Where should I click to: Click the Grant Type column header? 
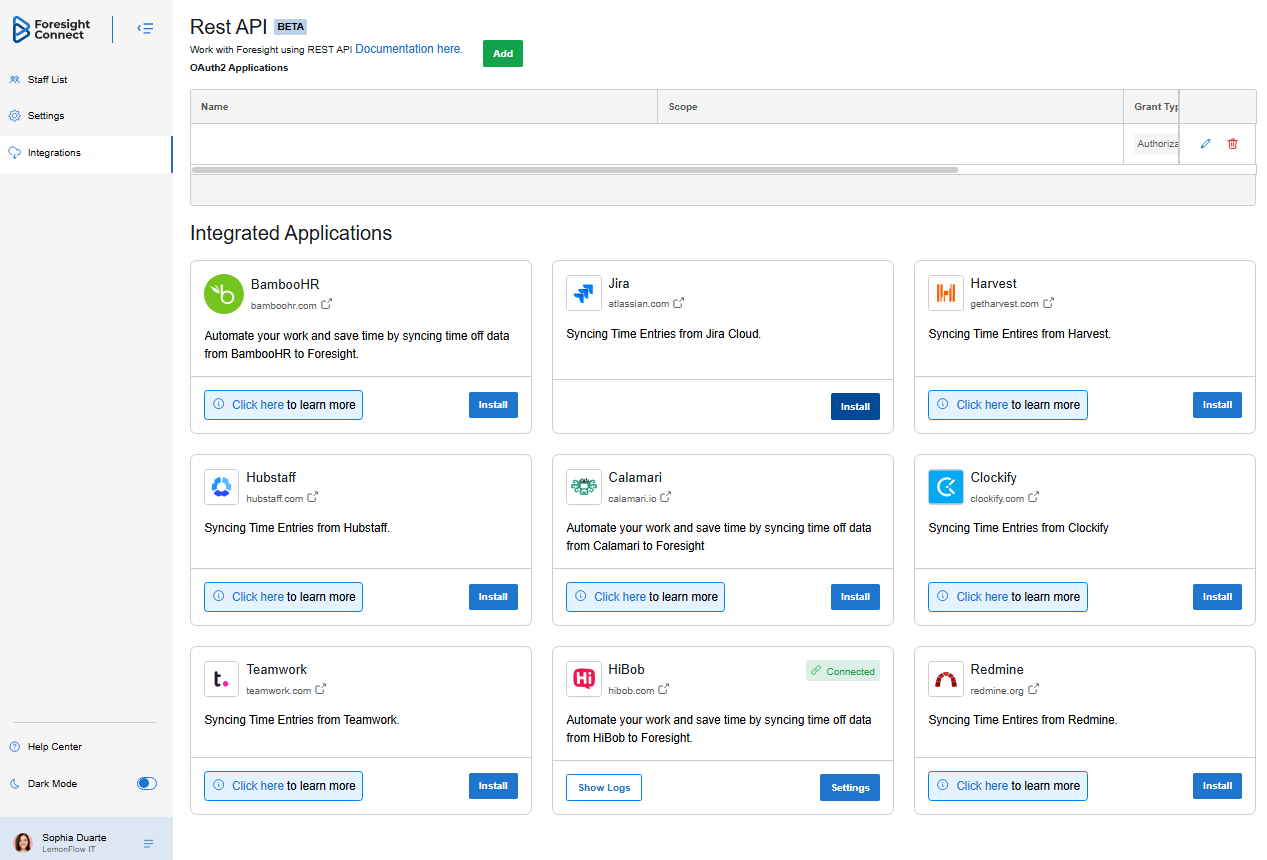pos(1152,107)
